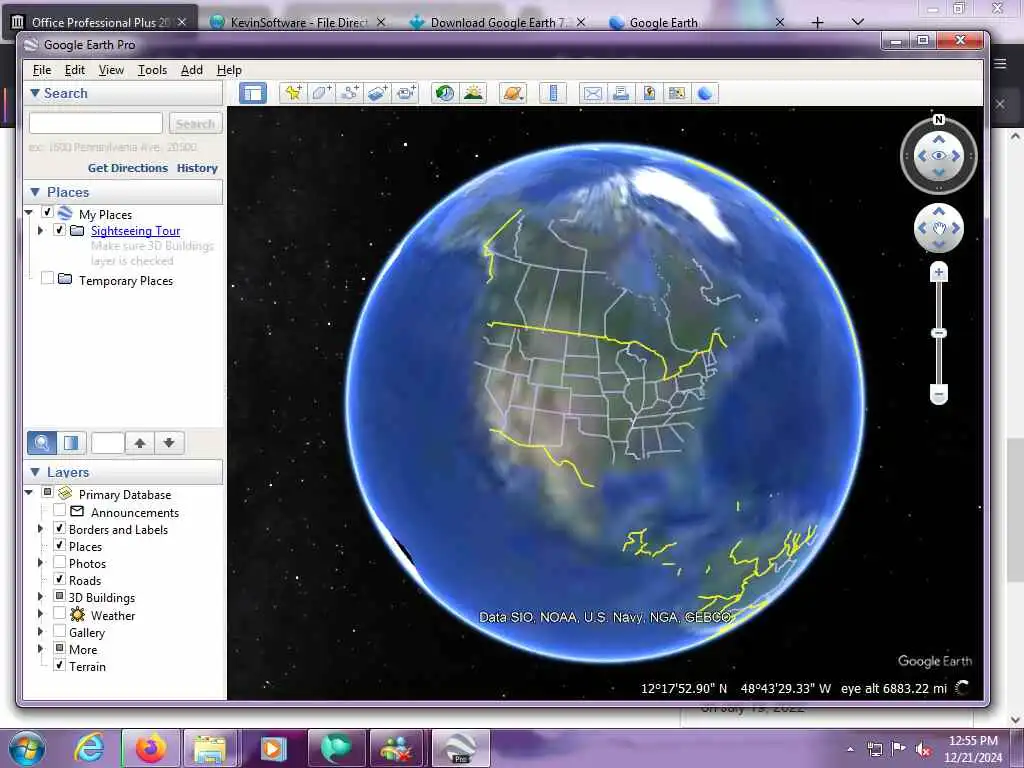Zoom out with the minus button

tap(938, 394)
